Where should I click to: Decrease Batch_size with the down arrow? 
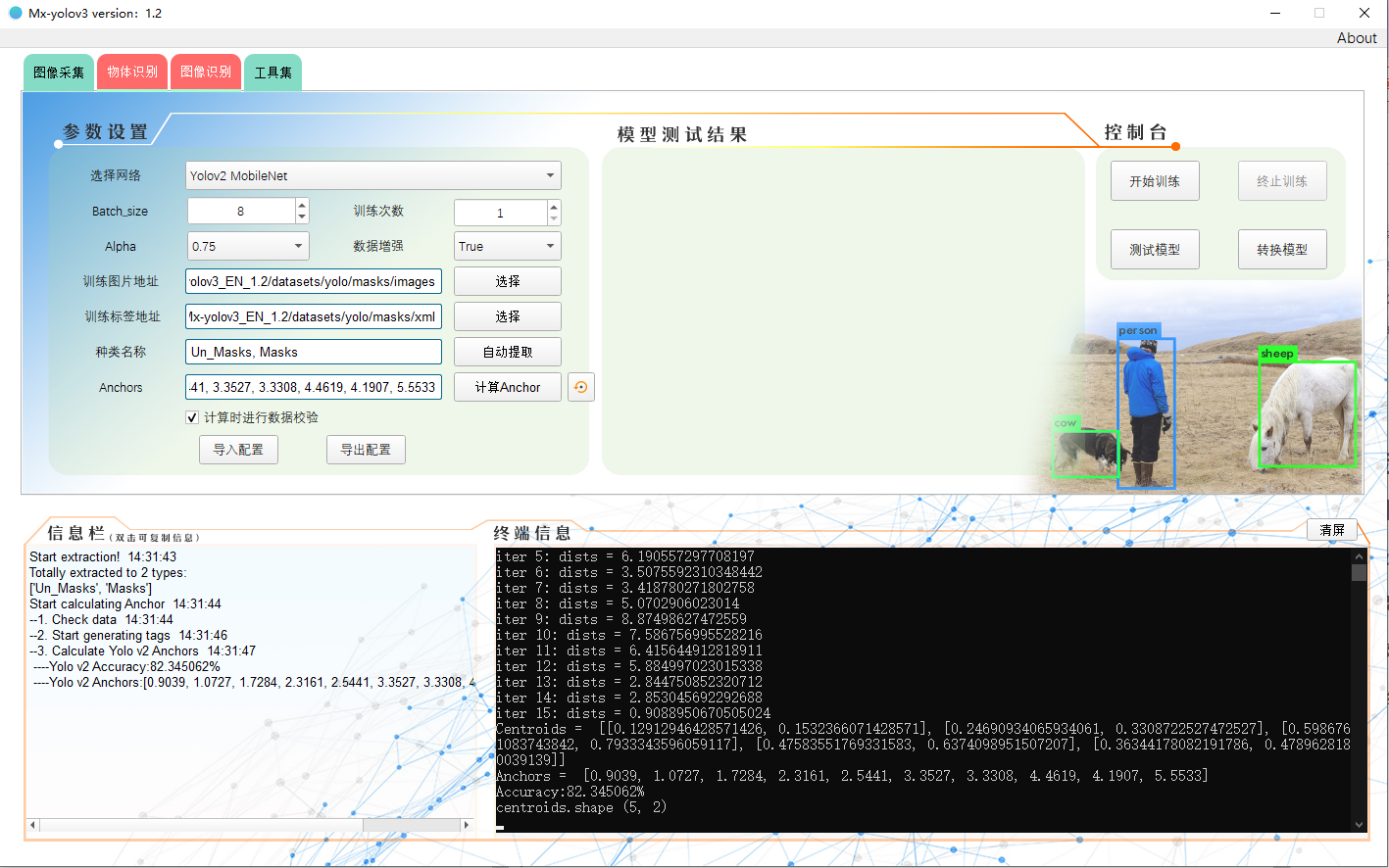pyautogui.click(x=302, y=217)
